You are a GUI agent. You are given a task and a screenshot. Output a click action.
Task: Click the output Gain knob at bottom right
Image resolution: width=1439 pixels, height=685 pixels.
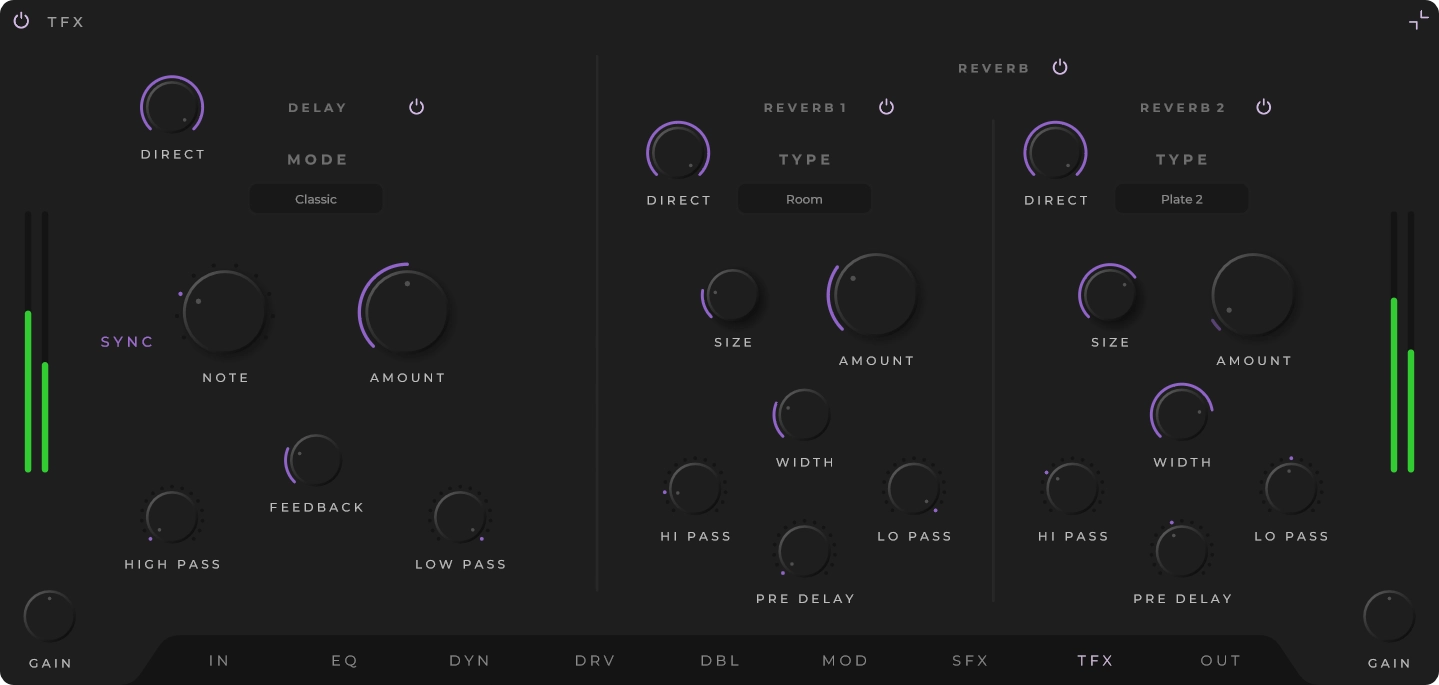pos(1389,617)
